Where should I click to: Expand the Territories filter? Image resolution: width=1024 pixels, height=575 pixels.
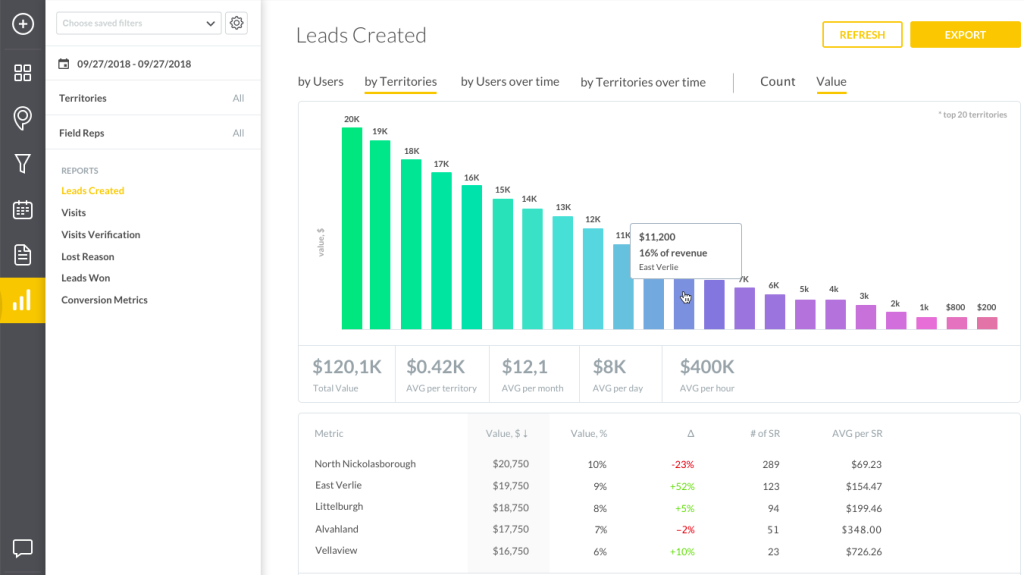[x=151, y=98]
